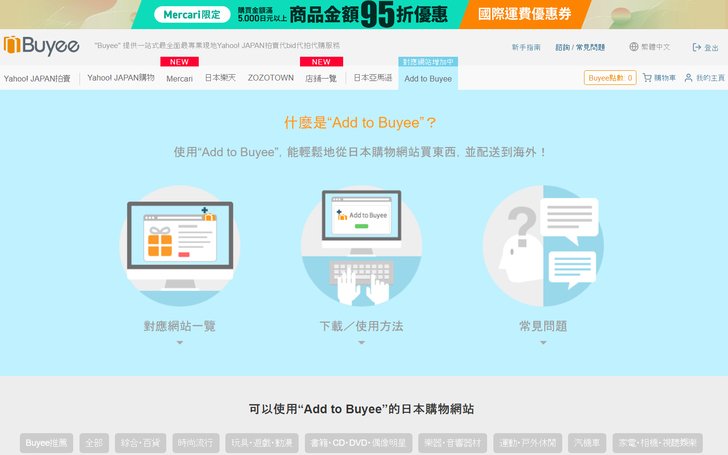Click the logout arrow icon
This screenshot has width=728, height=455.
(696, 47)
